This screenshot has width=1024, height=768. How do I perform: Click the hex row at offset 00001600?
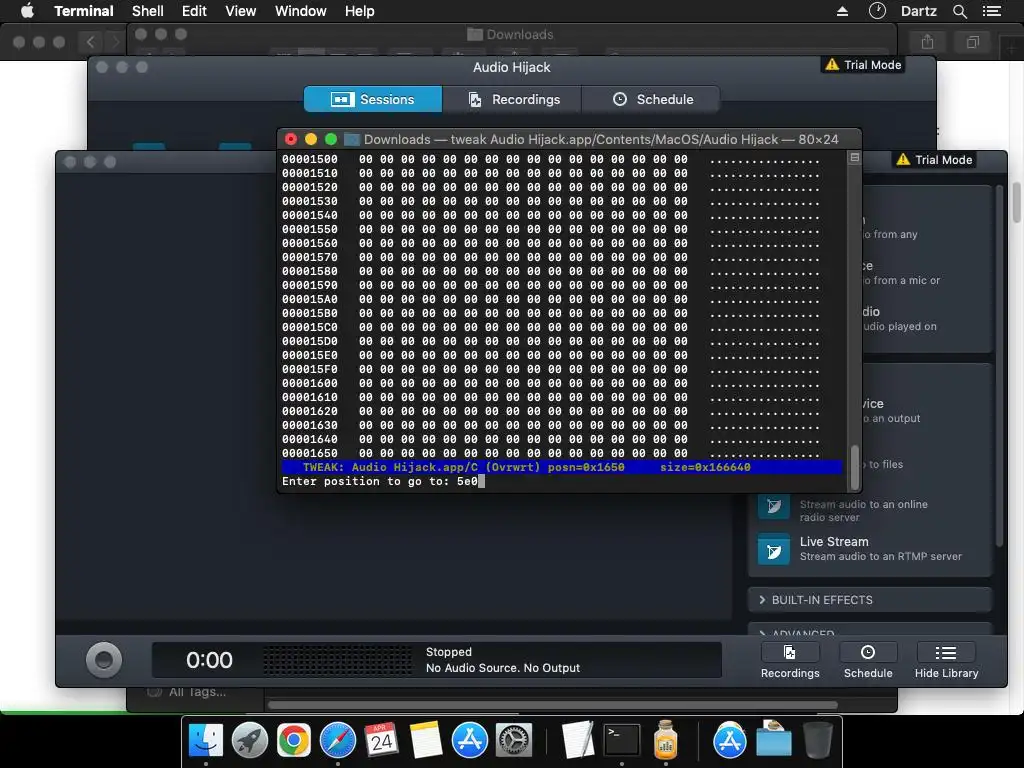tap(551, 383)
